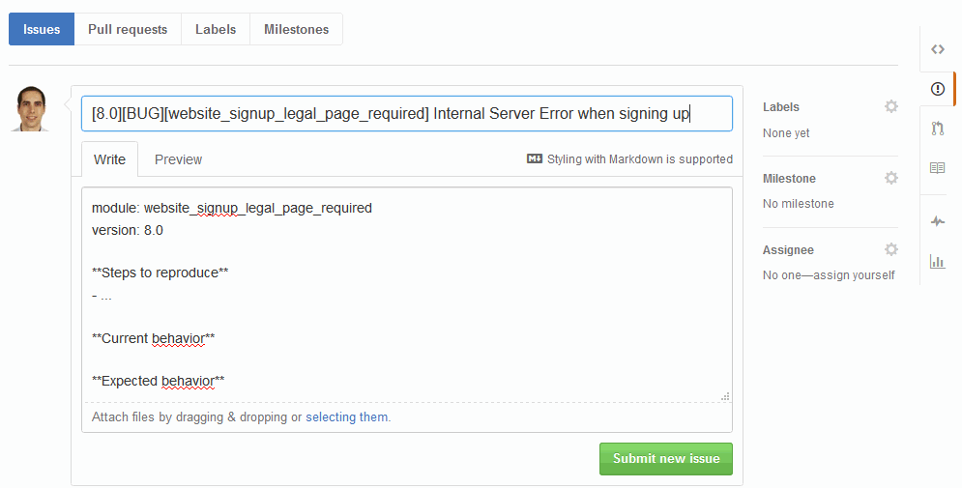962x488 pixels.
Task: Click the Submit new issue button
Action: point(666,459)
